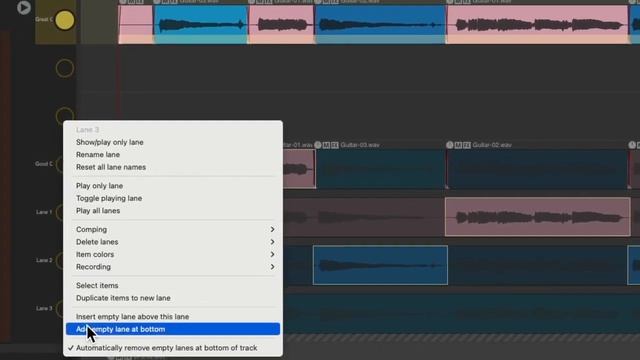Select Play all lanes

173,211
